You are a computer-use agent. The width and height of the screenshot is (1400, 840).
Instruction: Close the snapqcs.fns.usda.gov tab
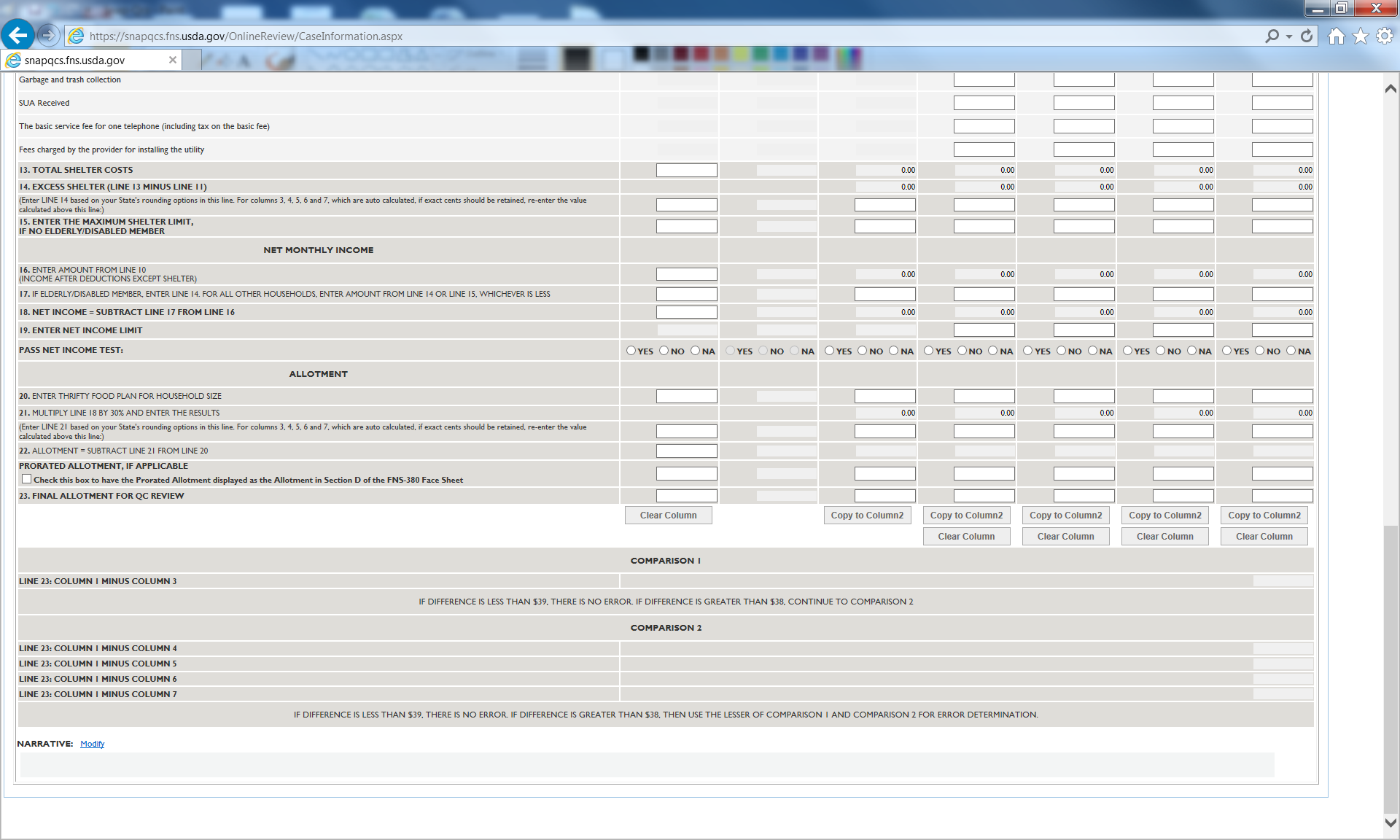[173, 60]
